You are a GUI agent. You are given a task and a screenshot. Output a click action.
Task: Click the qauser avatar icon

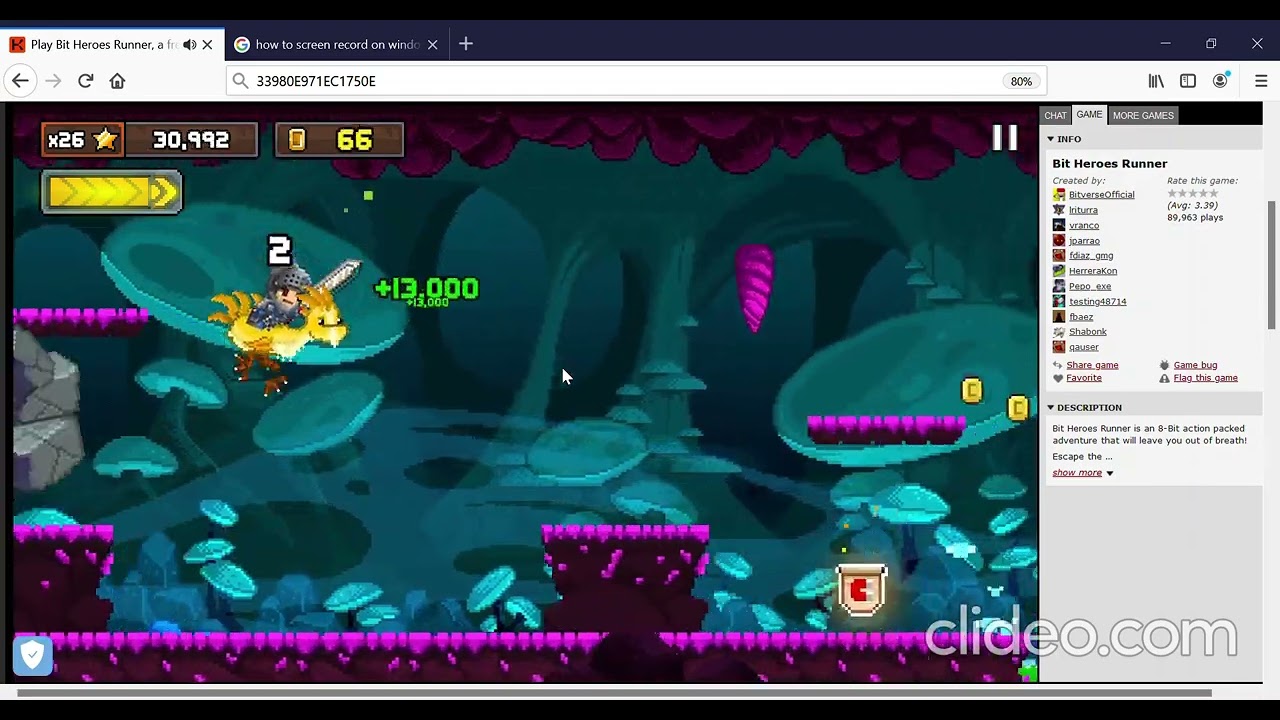click(x=1059, y=347)
